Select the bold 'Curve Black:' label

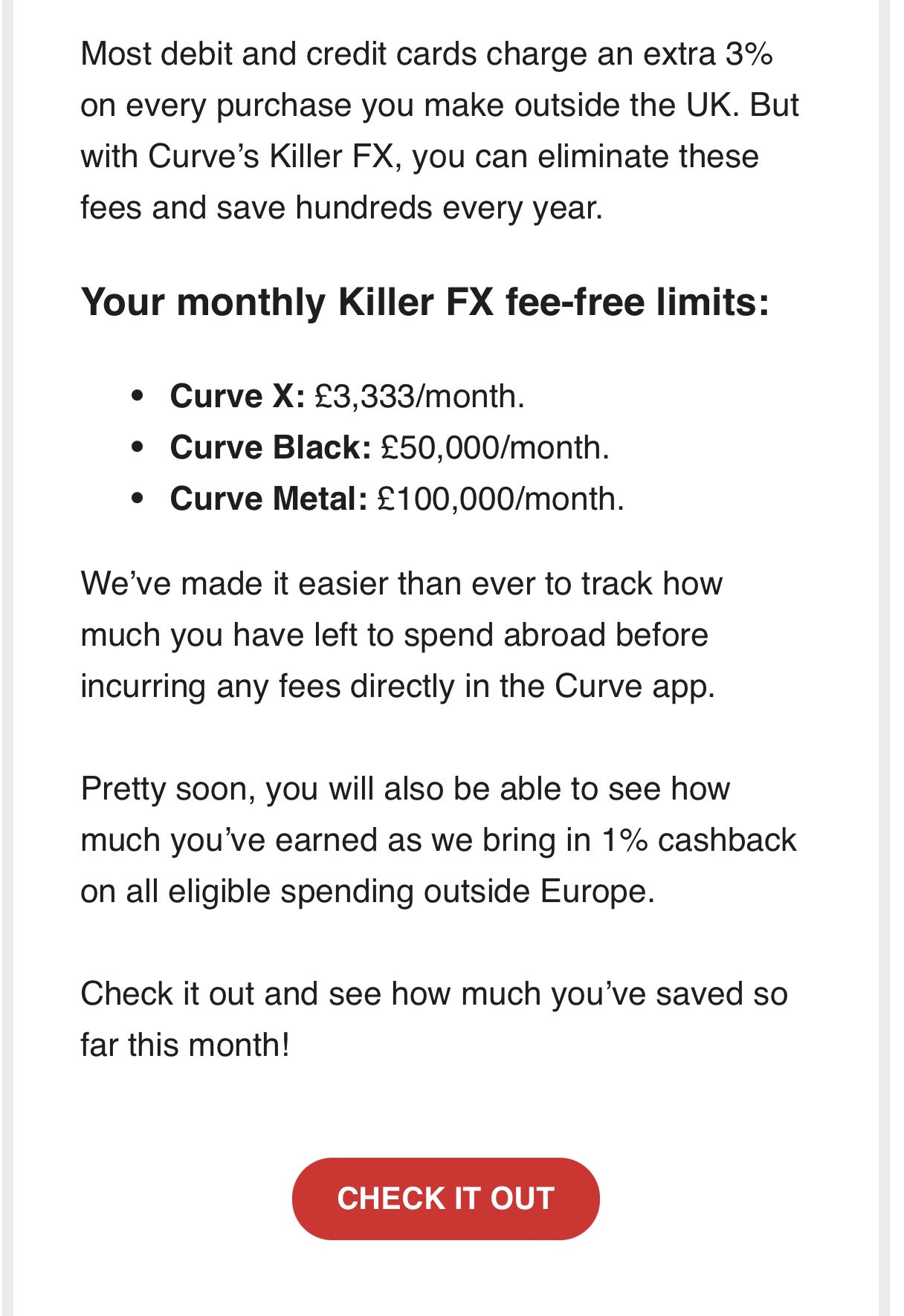tap(270, 447)
